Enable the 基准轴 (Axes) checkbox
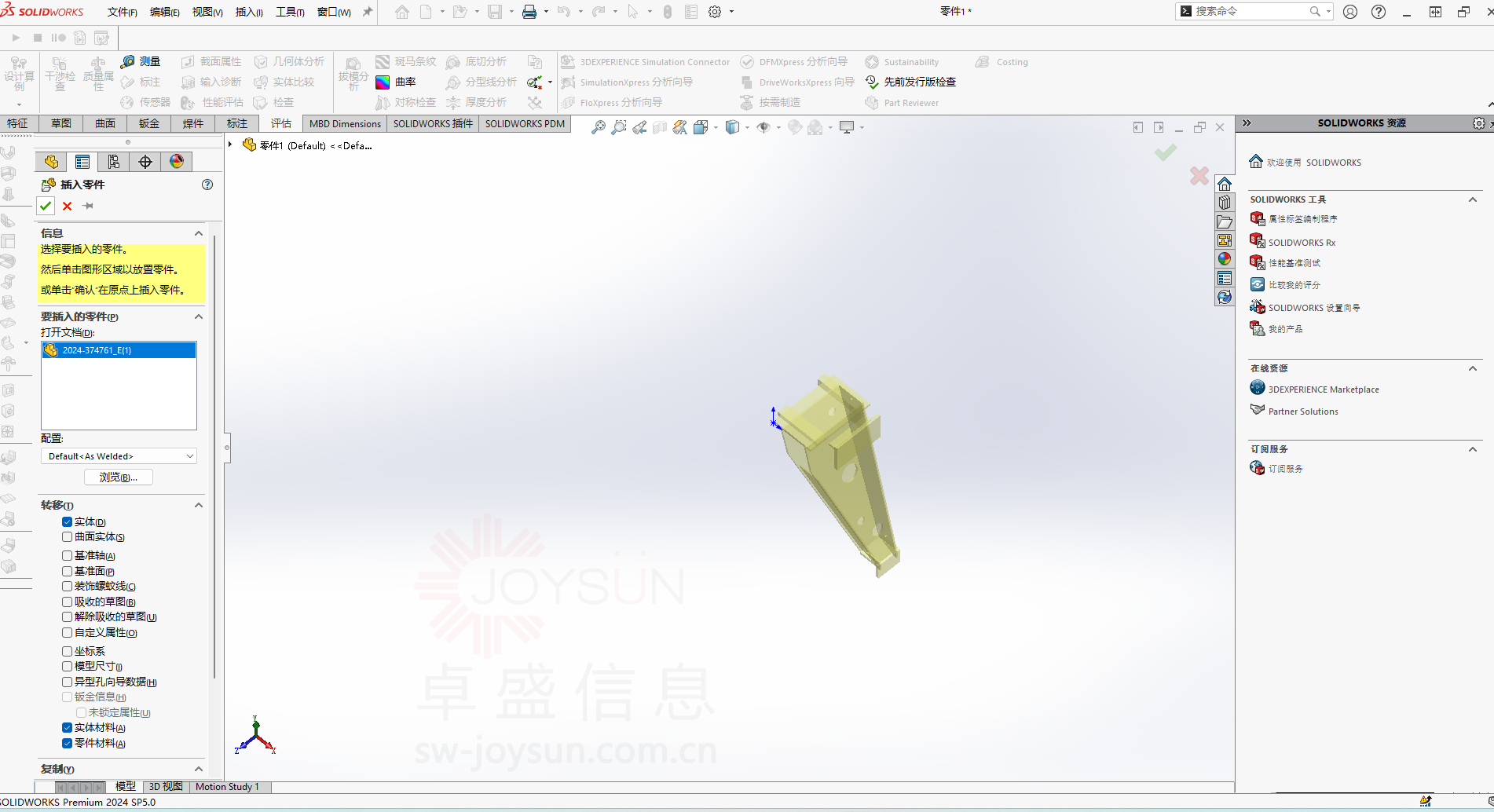The height and width of the screenshot is (812, 1494). [x=68, y=556]
